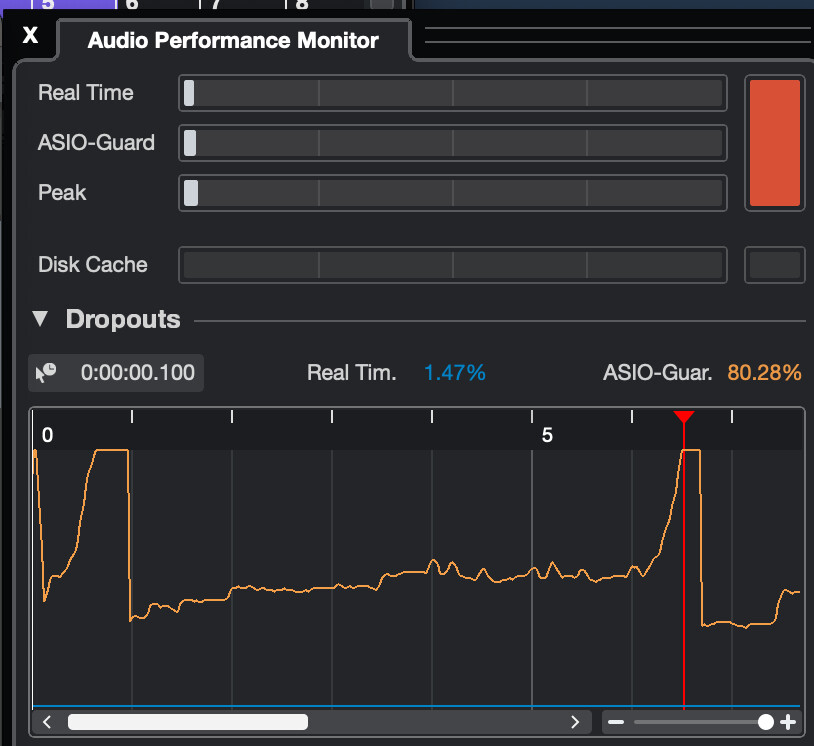Screen dimensions: 814x746
Task: Click the 0:00:00.100 time field
Action: 138,373
